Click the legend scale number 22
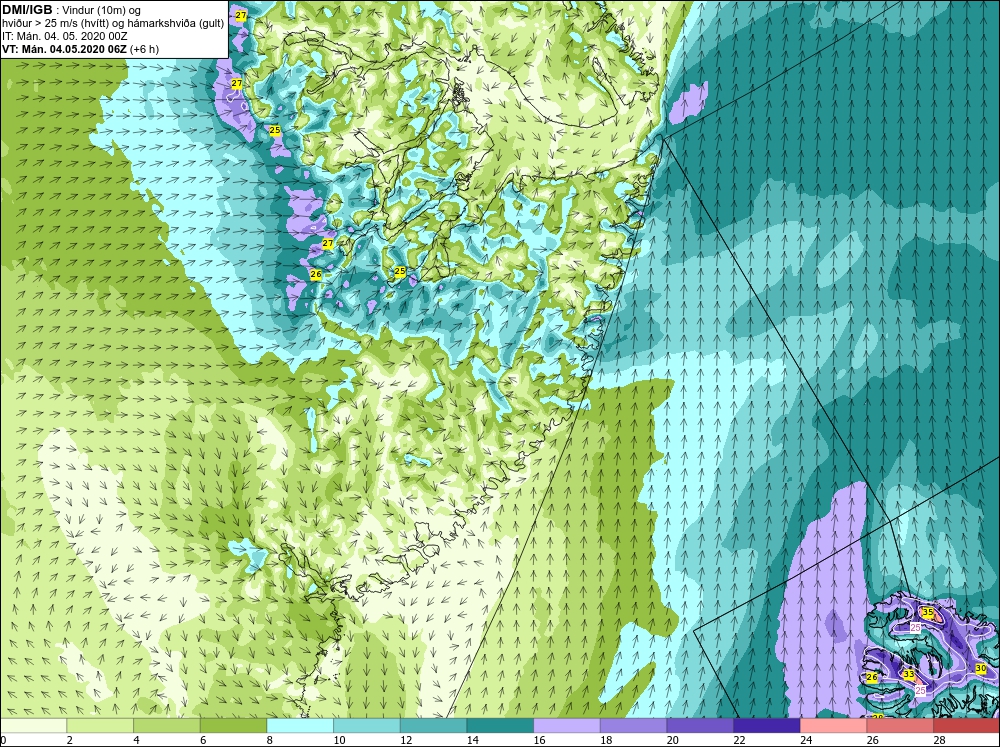 [x=739, y=740]
